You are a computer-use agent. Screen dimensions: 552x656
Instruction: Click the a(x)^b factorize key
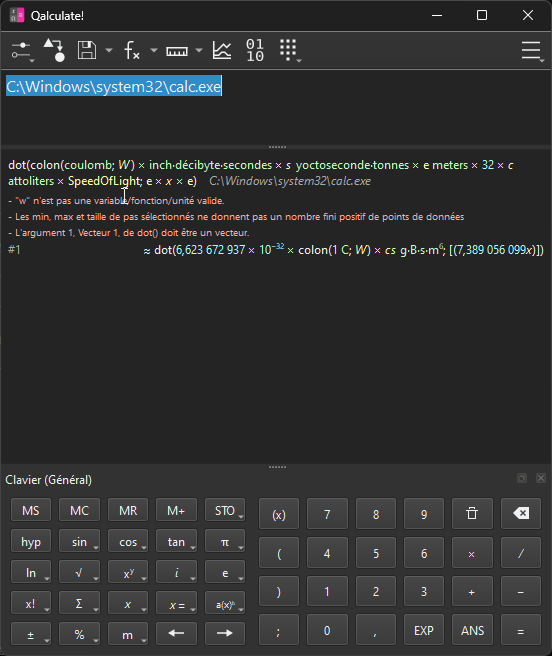(225, 603)
